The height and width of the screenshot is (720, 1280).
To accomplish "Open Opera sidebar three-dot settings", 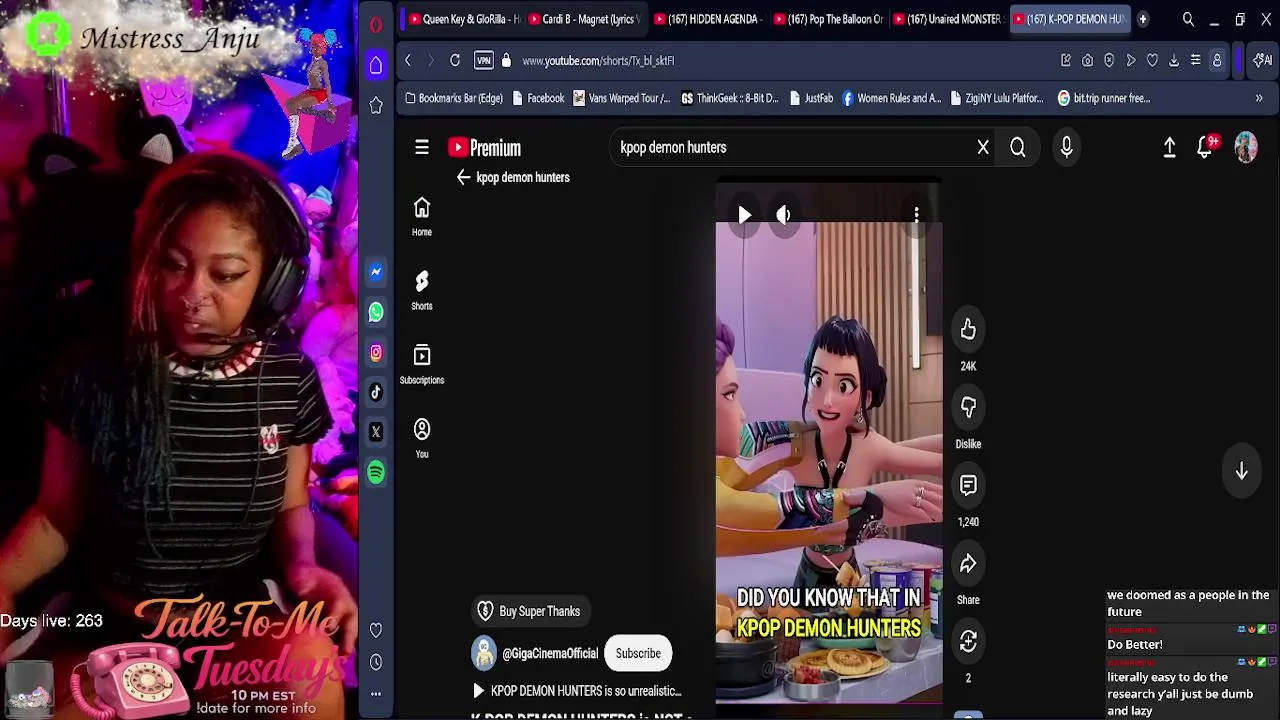I will (376, 694).
